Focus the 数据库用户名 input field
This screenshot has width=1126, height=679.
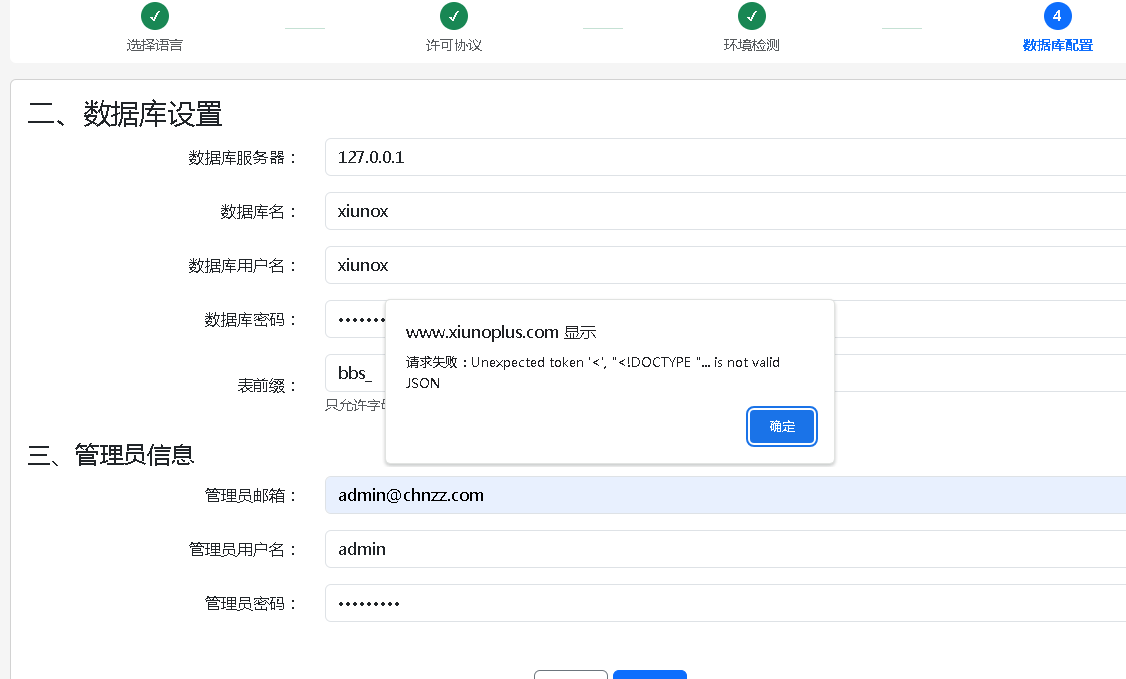tap(725, 265)
